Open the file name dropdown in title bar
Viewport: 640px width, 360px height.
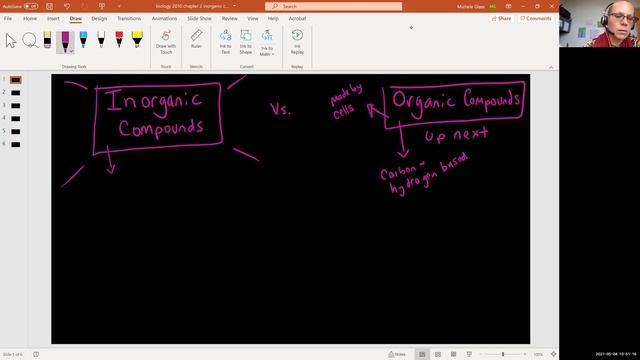[235, 7]
